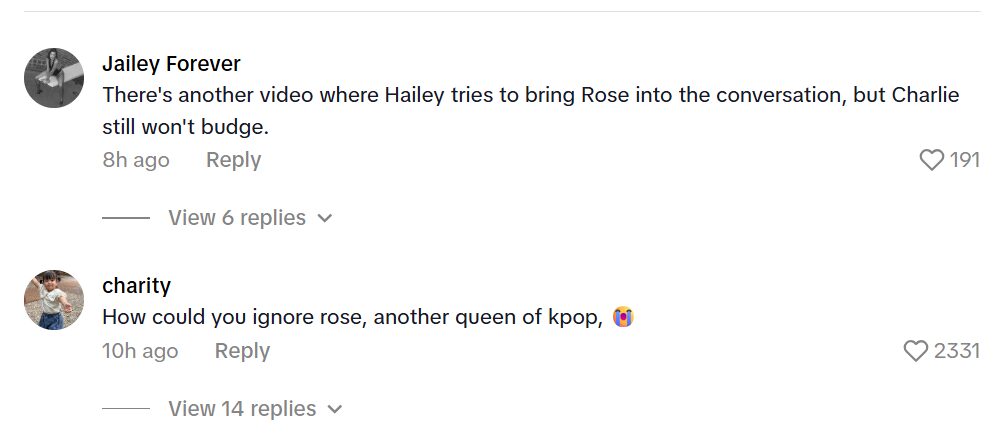Click the 8h ago timestamp
Image resolution: width=994 pixels, height=439 pixels.
tap(136, 160)
